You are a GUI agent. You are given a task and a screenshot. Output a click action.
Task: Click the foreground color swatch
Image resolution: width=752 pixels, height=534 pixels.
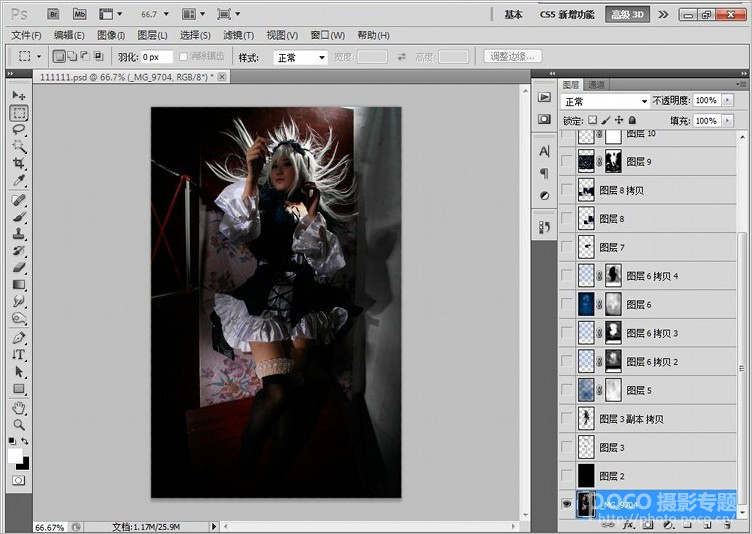(16, 456)
